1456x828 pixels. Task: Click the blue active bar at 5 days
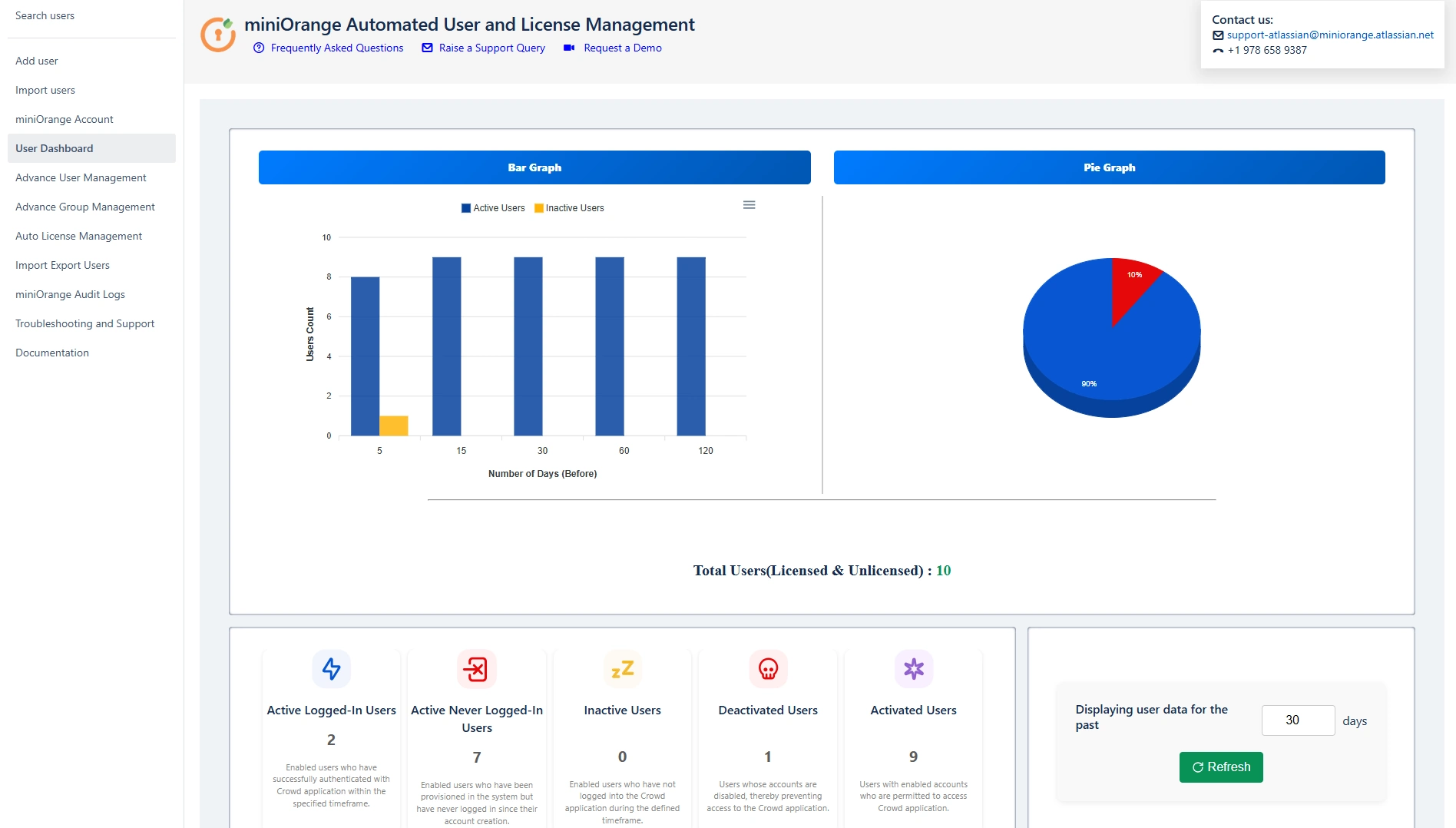click(x=365, y=356)
